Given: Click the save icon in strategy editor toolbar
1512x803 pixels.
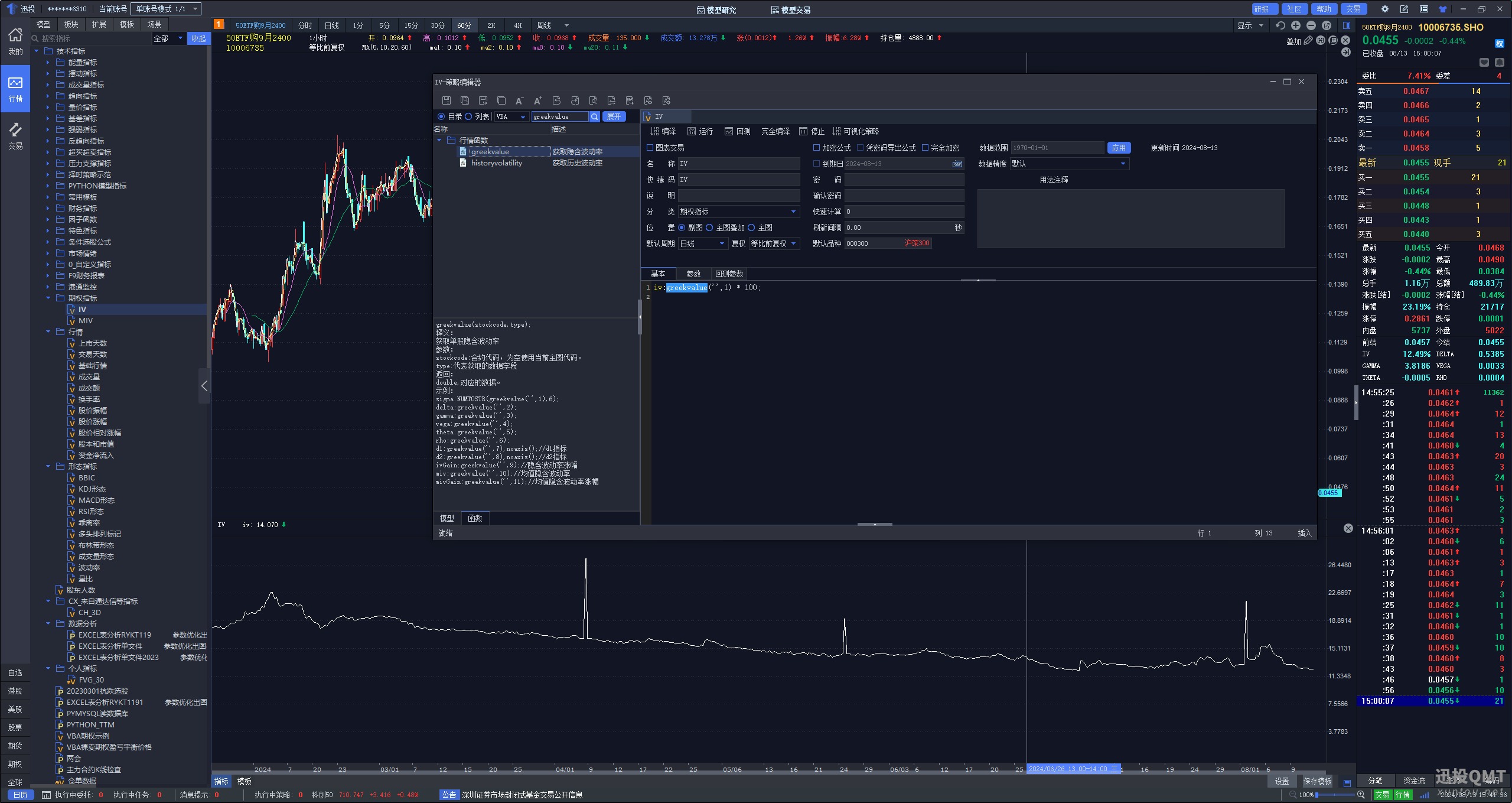Looking at the screenshot, I should click(x=447, y=100).
